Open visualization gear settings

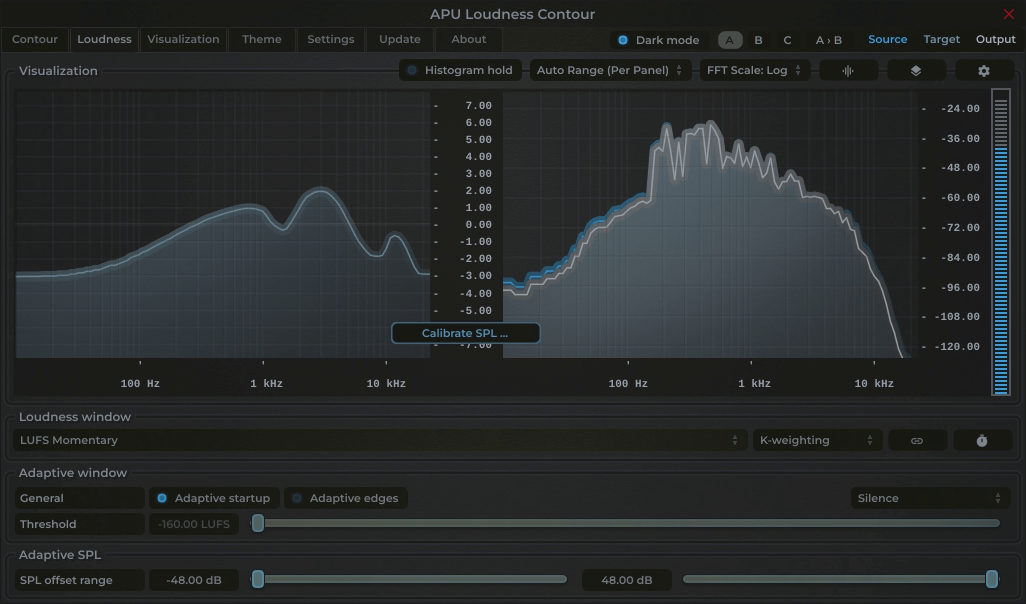coord(983,71)
